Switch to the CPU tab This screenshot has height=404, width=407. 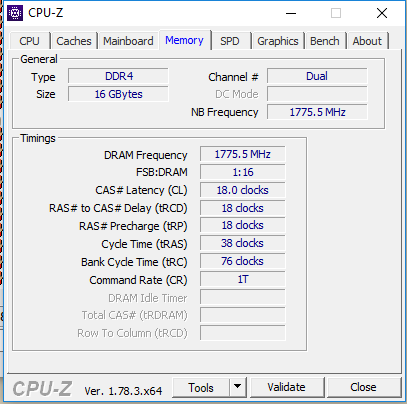point(29,41)
